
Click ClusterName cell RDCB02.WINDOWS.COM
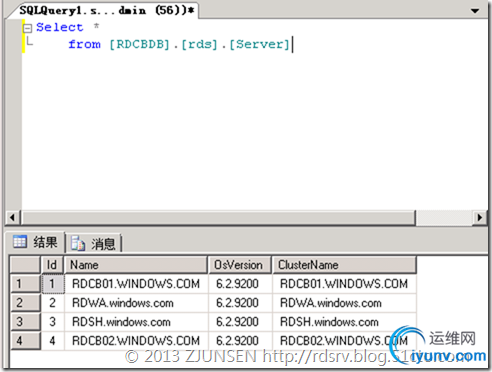pyautogui.click(x=344, y=341)
